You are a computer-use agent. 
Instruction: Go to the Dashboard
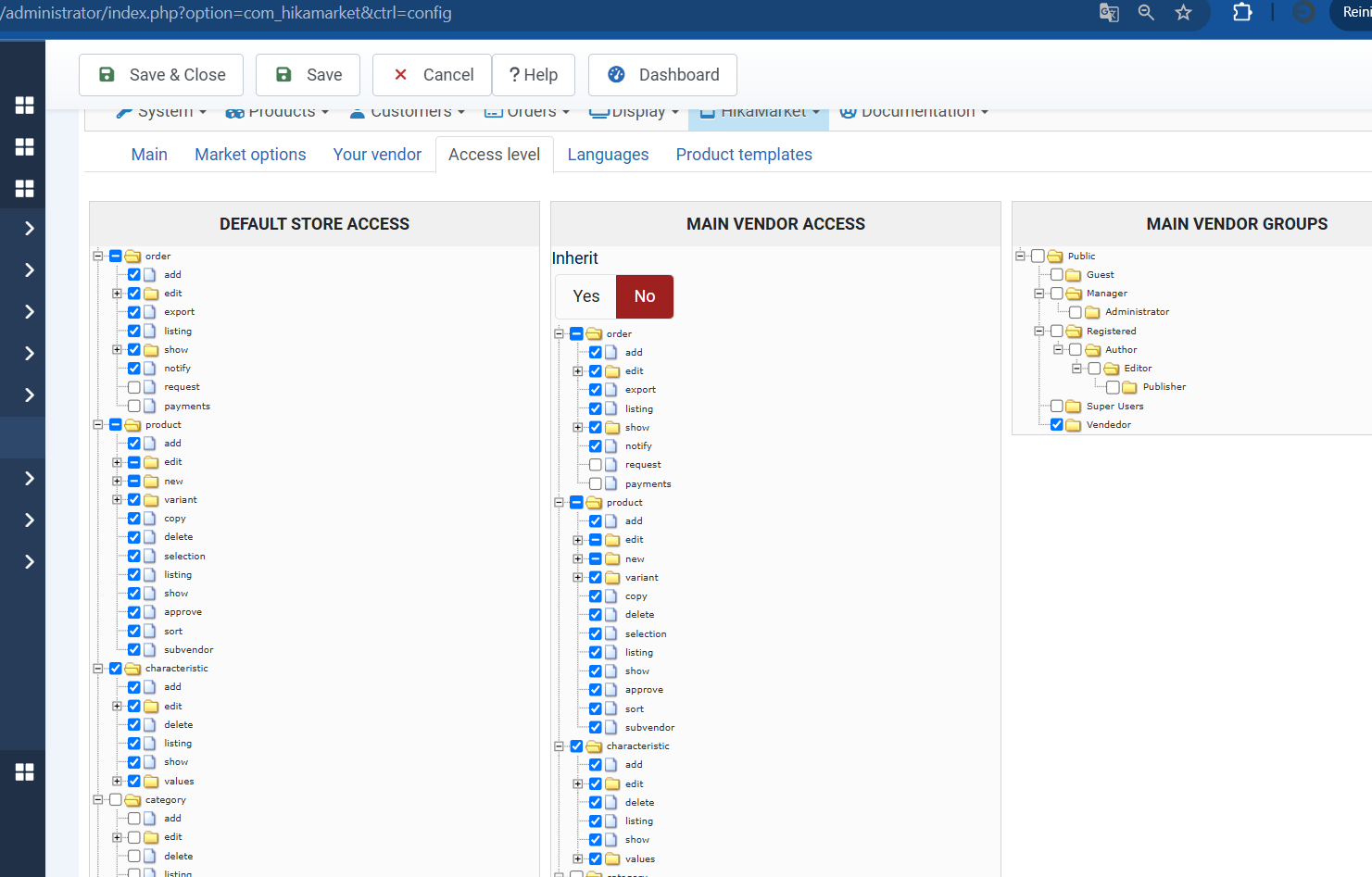(662, 75)
